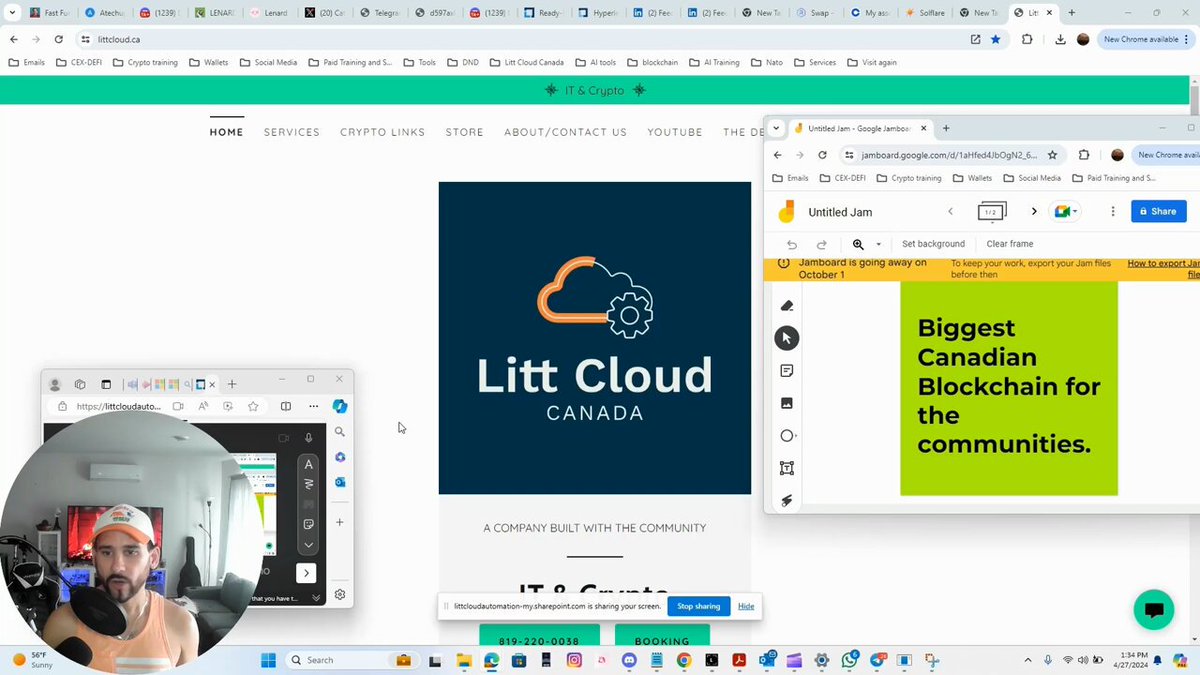Select the Jamboard select arrow tool
This screenshot has height=675, width=1200.
pyautogui.click(x=787, y=338)
